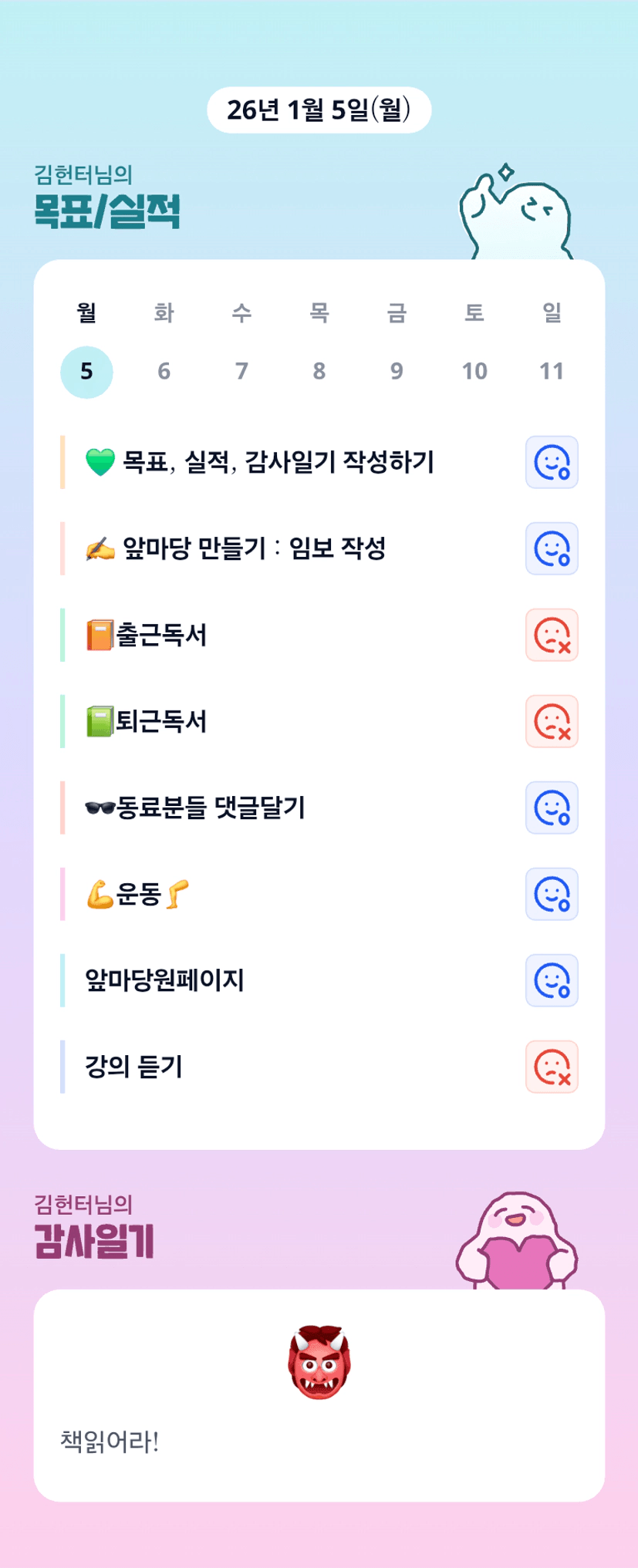Tap the pink heart-holding mascot

coord(517,1242)
